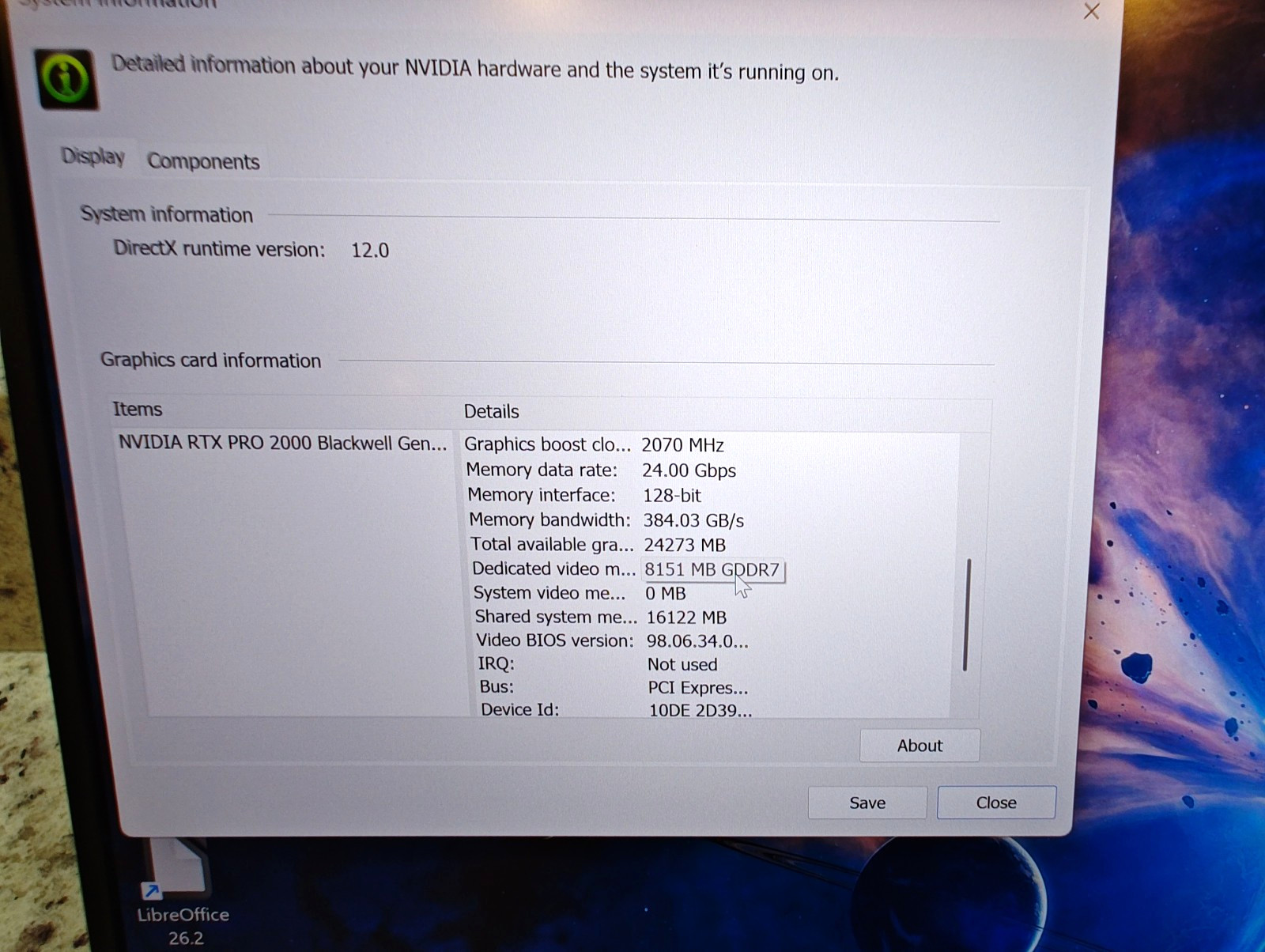
Task: Select Total available graphics memory row
Action: click(x=598, y=544)
